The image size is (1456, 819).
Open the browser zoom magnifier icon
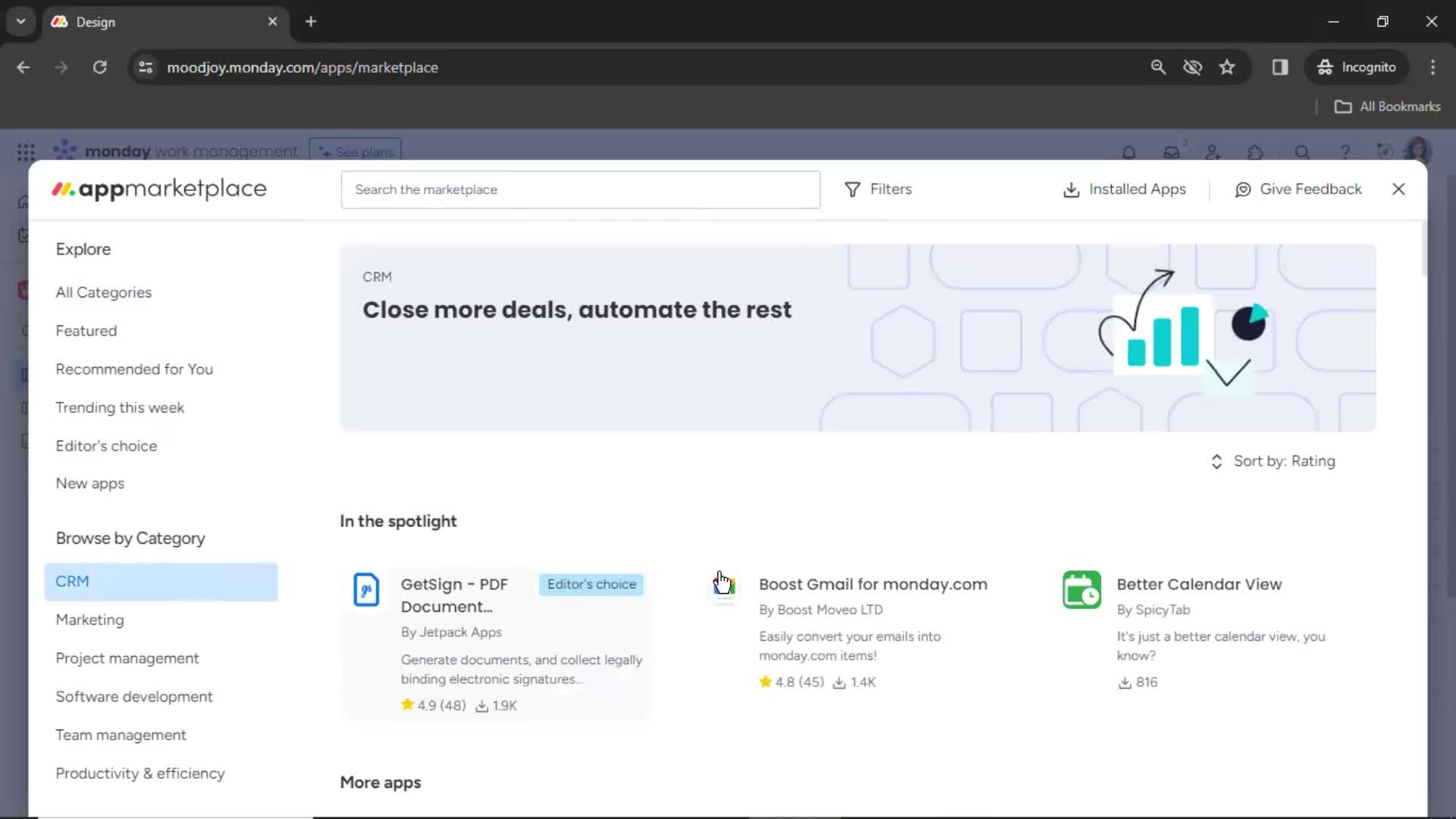(1158, 67)
